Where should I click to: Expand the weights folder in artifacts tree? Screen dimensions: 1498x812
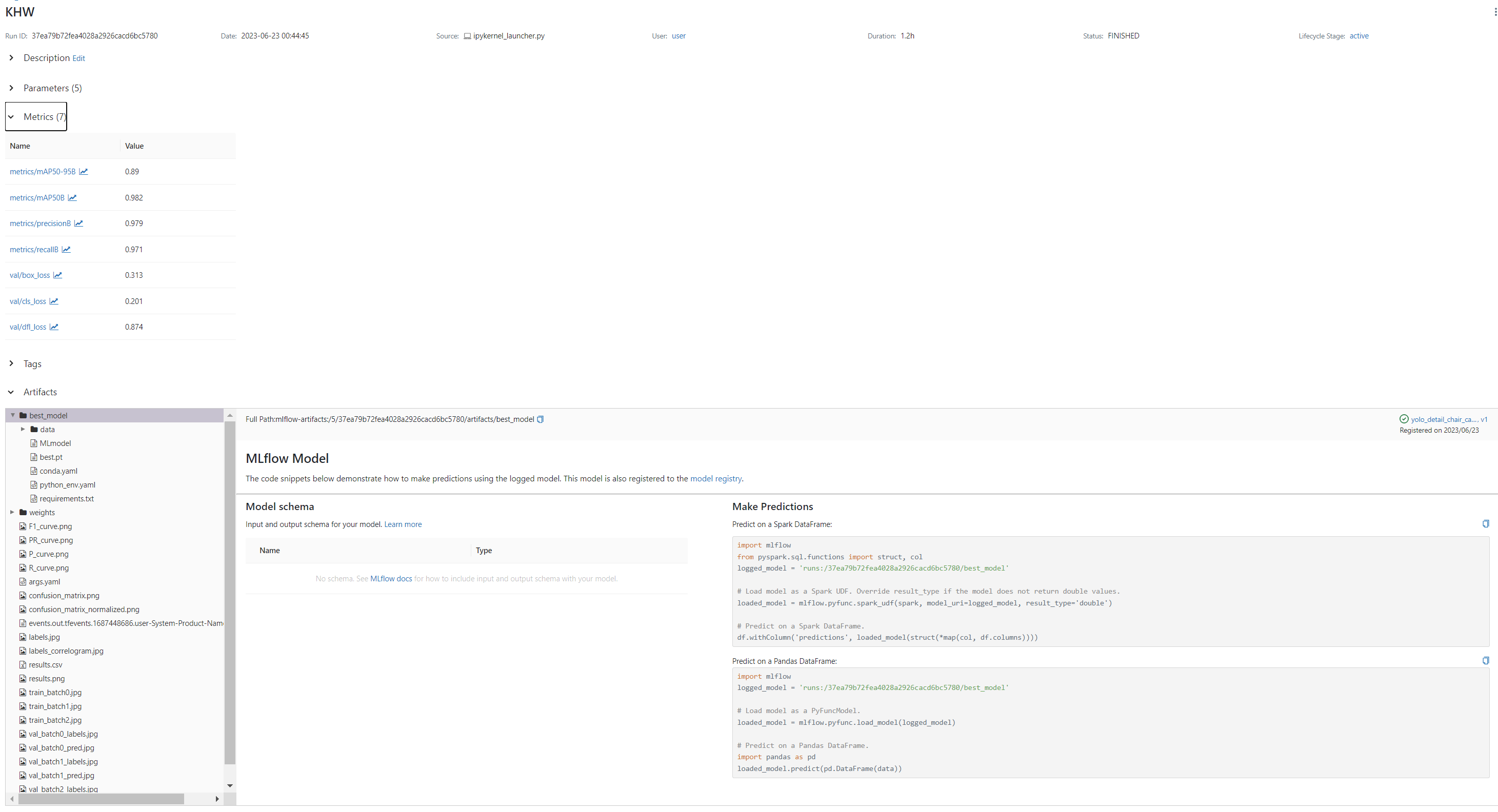point(12,512)
